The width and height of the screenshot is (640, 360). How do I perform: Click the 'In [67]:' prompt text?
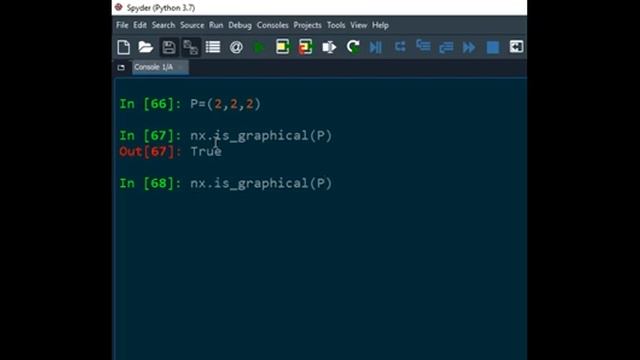pos(150,136)
